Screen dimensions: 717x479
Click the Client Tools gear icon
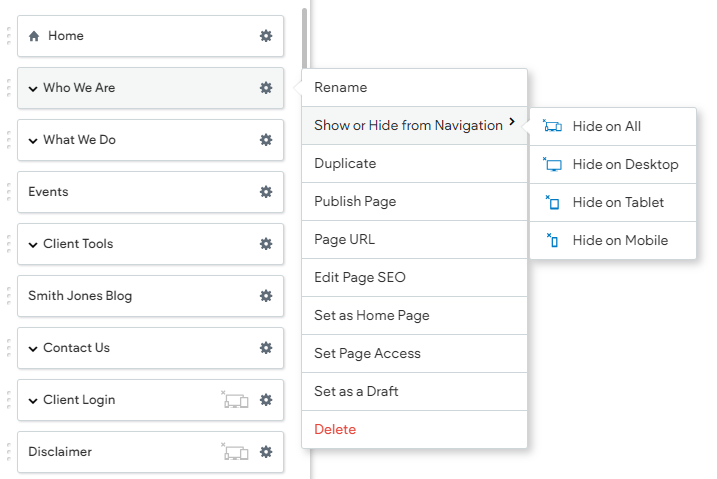[266, 244]
